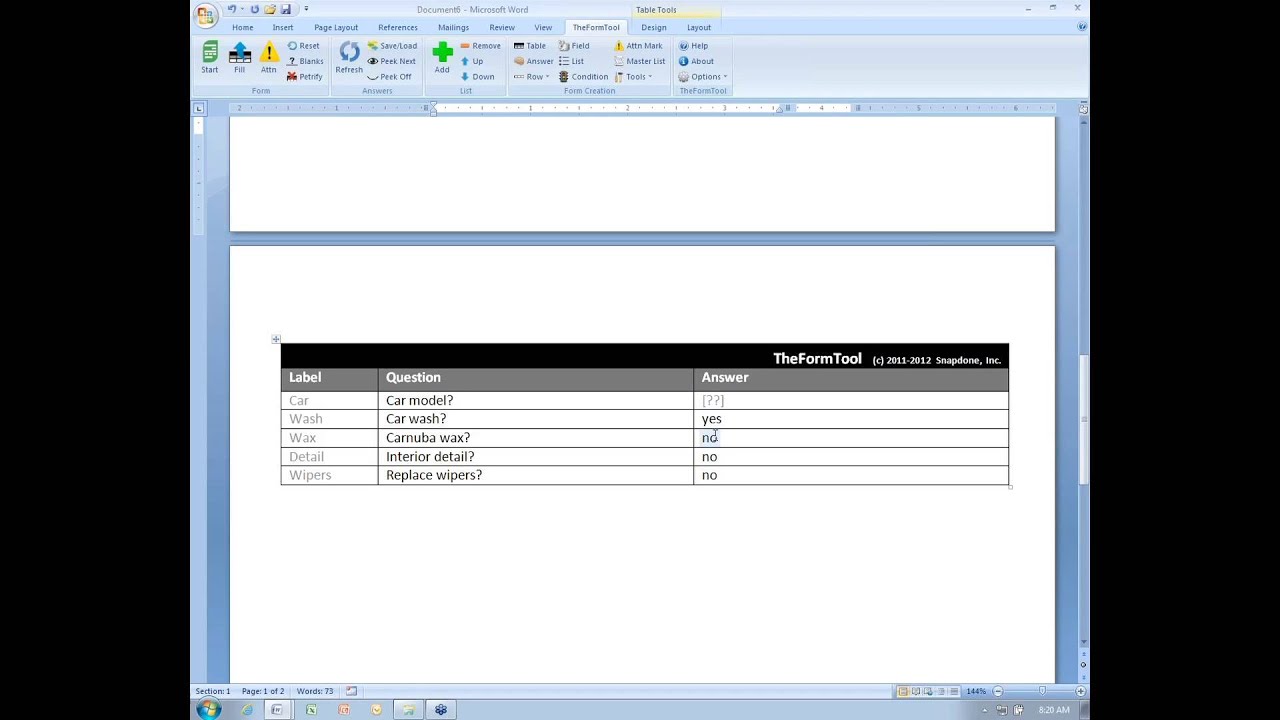
Task: Click the Undo button in Quick Access
Action: click(232, 9)
